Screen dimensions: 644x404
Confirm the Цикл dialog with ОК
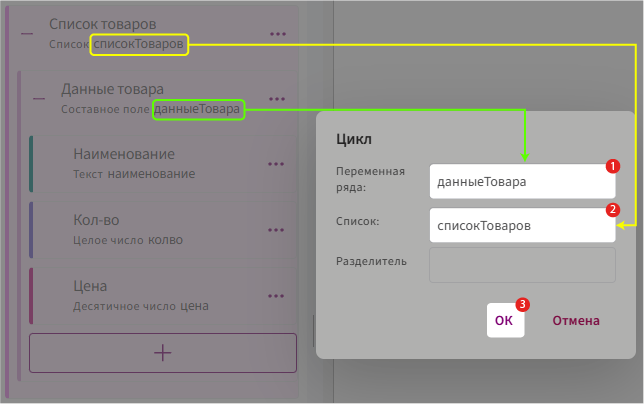pyautogui.click(x=505, y=320)
